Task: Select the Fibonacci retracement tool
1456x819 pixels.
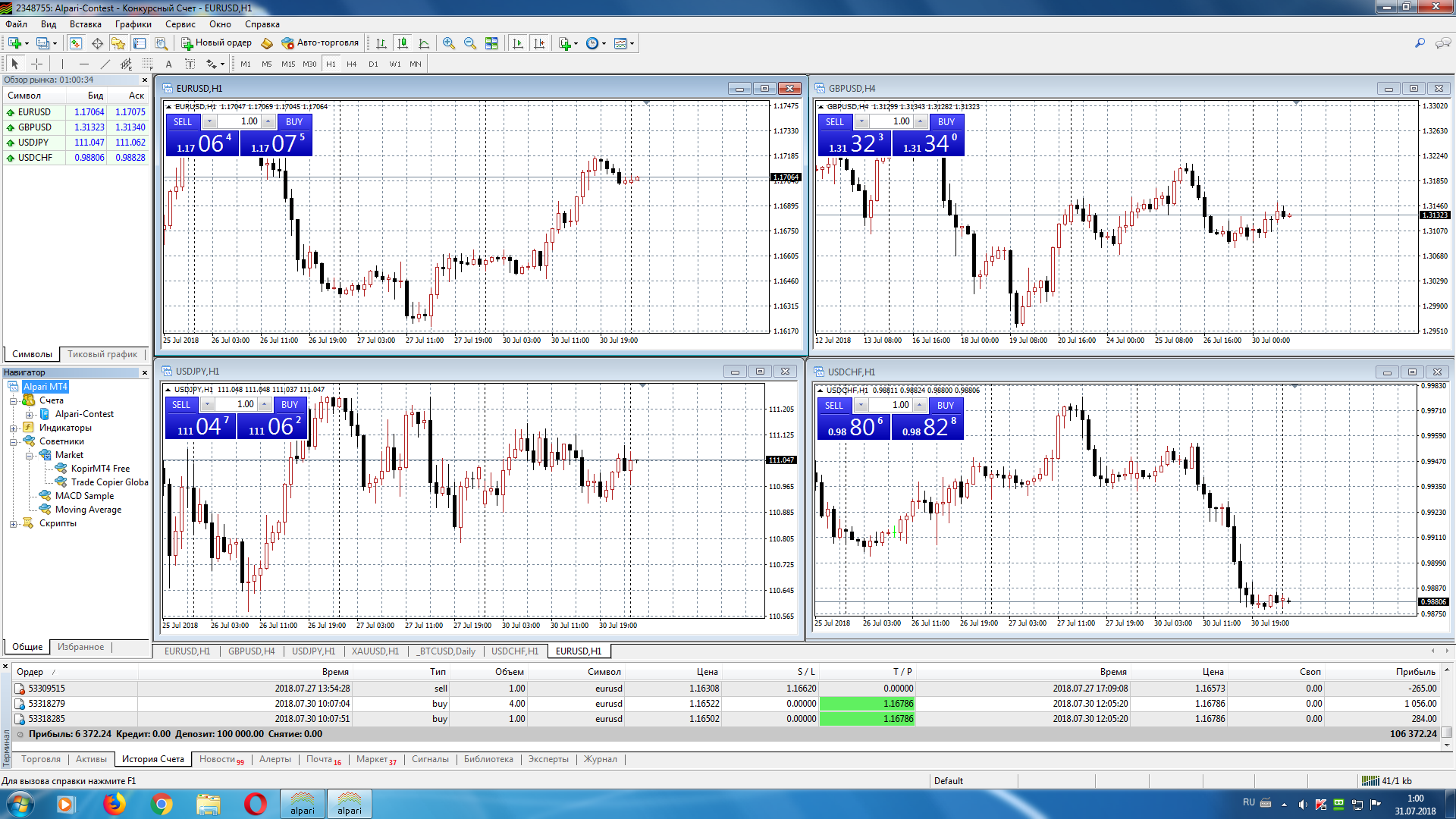Action: point(148,64)
